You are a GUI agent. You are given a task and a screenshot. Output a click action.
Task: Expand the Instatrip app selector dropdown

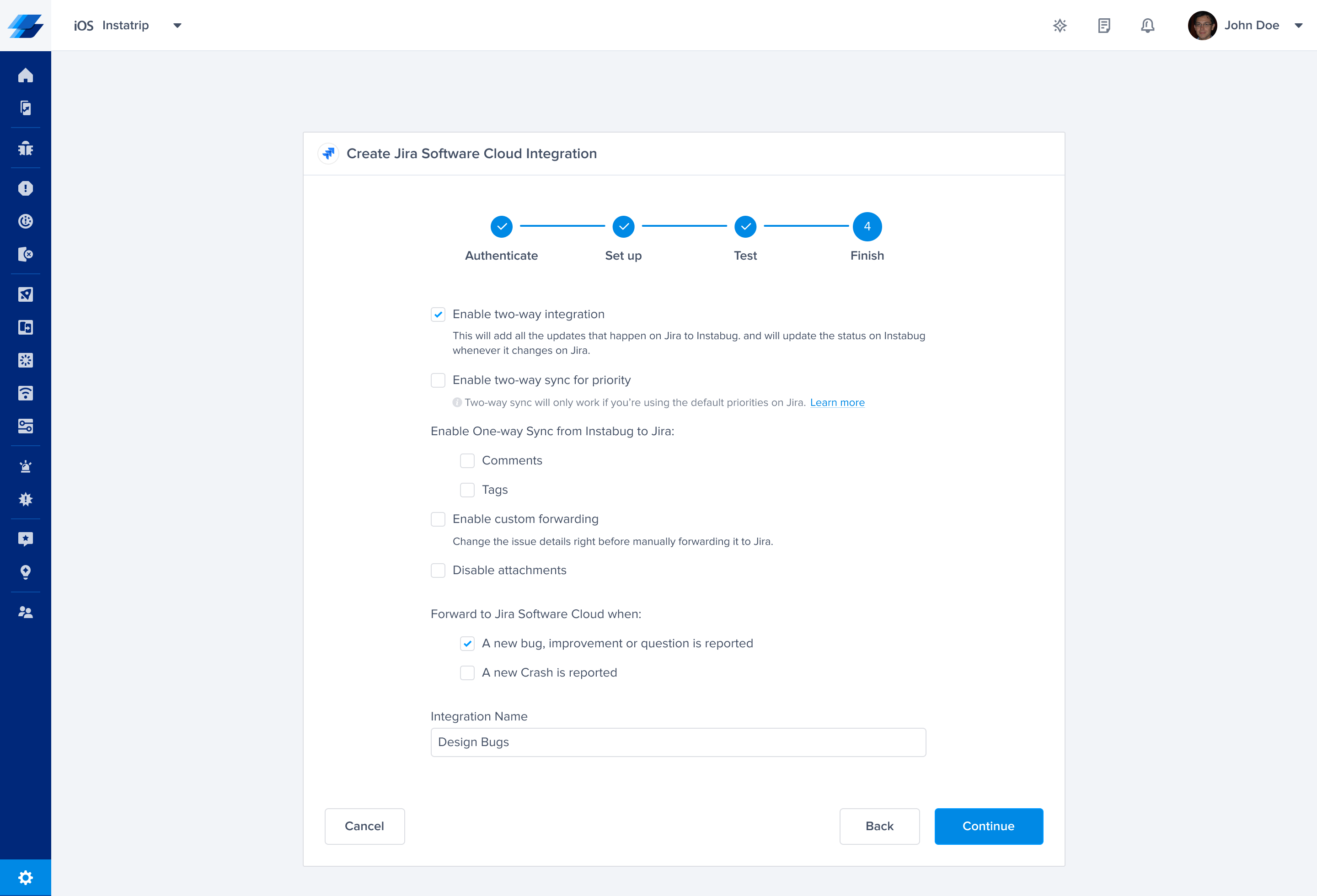click(177, 26)
